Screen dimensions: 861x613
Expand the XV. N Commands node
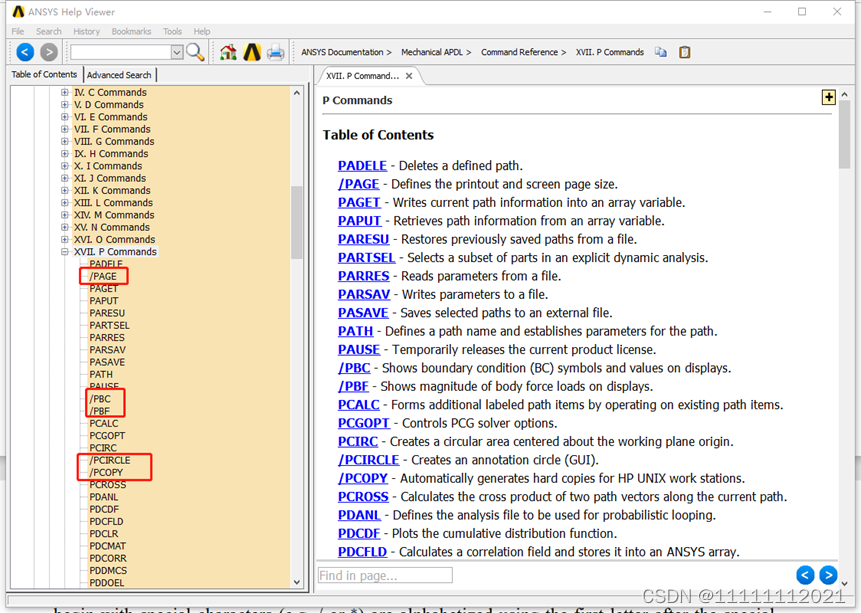[65, 227]
